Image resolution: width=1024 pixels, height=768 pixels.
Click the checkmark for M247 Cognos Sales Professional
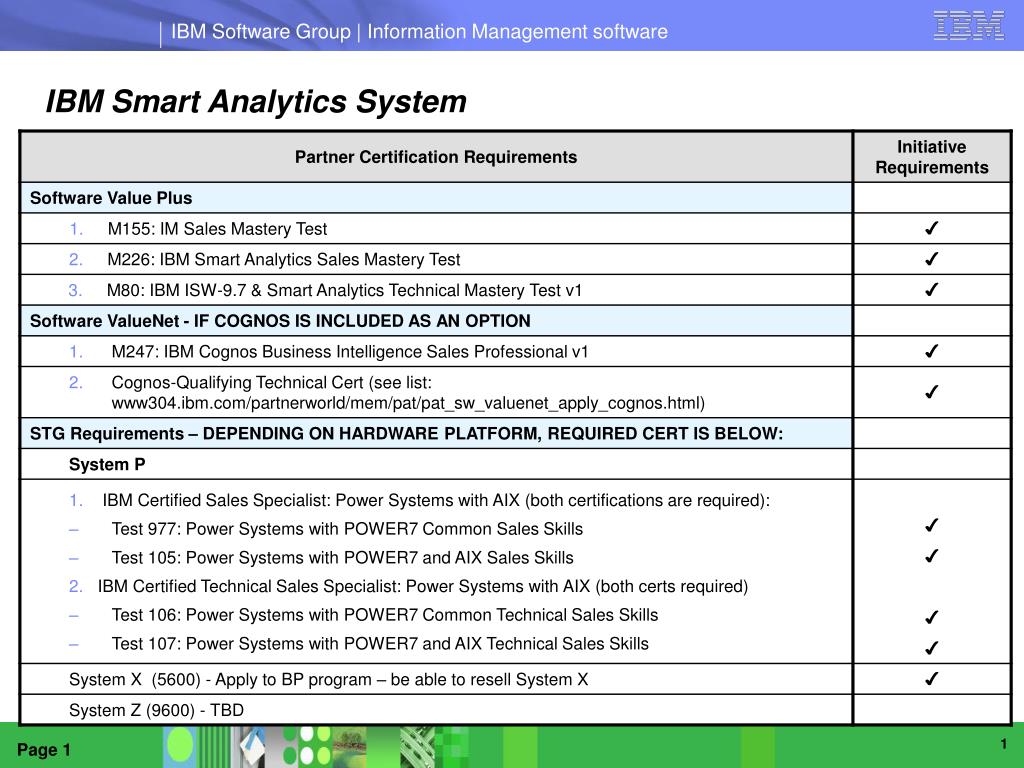pos(931,351)
